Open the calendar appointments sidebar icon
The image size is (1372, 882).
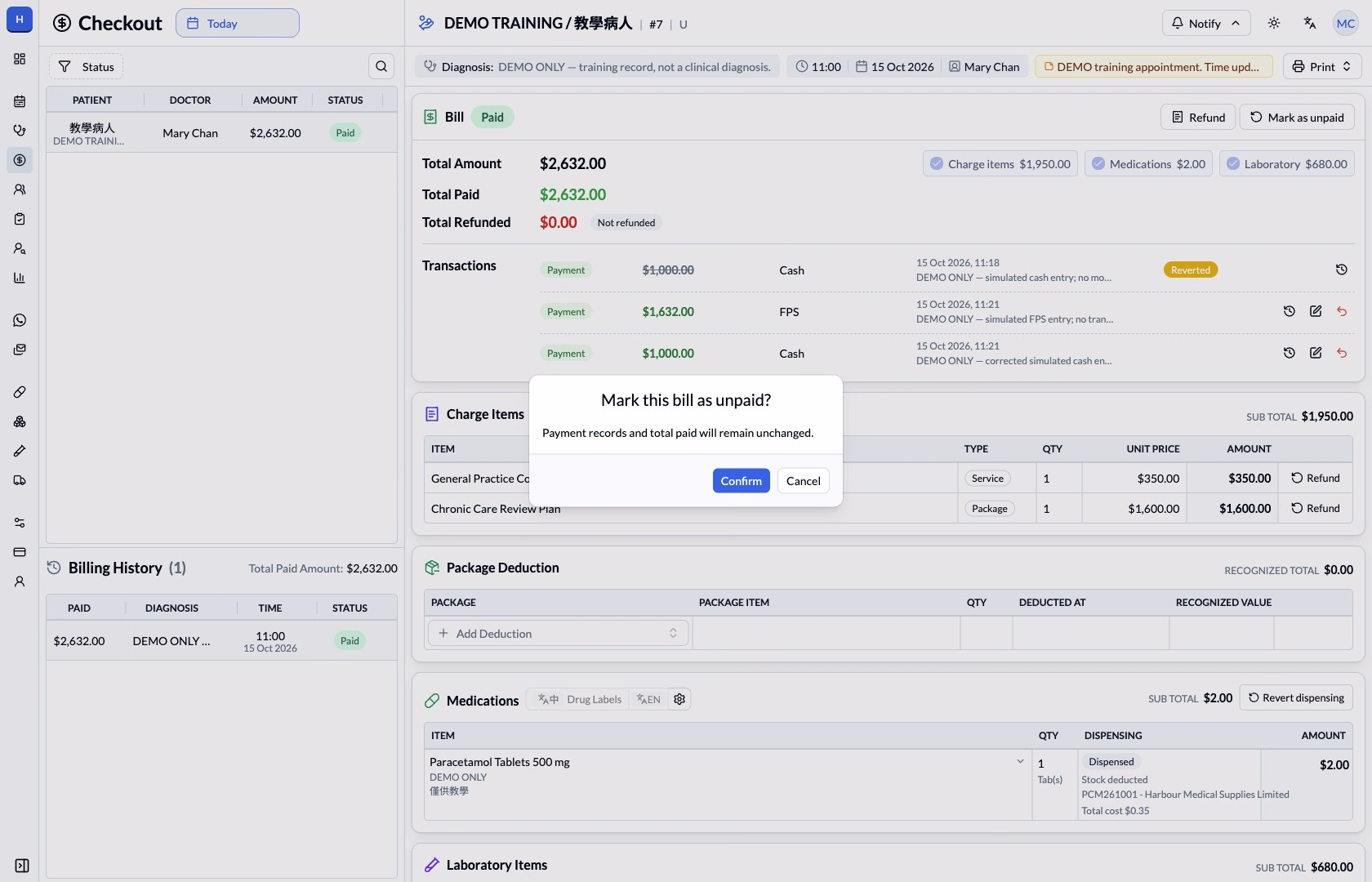(20, 101)
